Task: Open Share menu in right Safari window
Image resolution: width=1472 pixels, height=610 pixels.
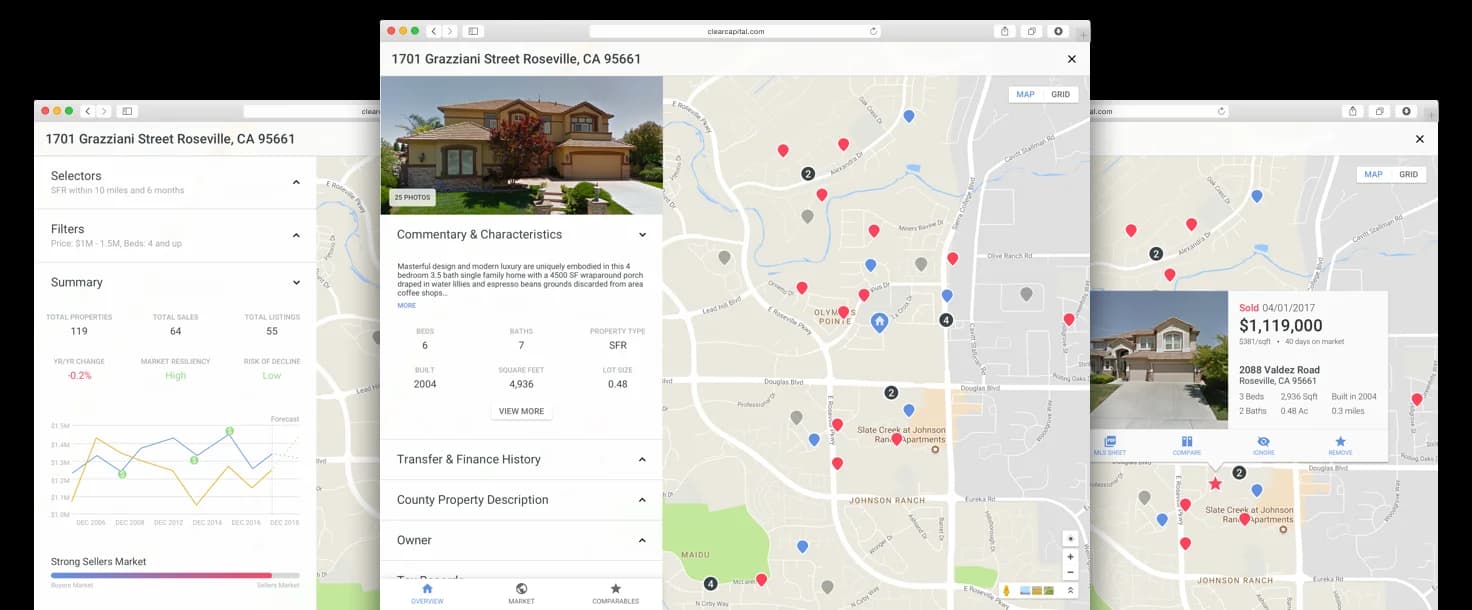Action: point(1352,111)
